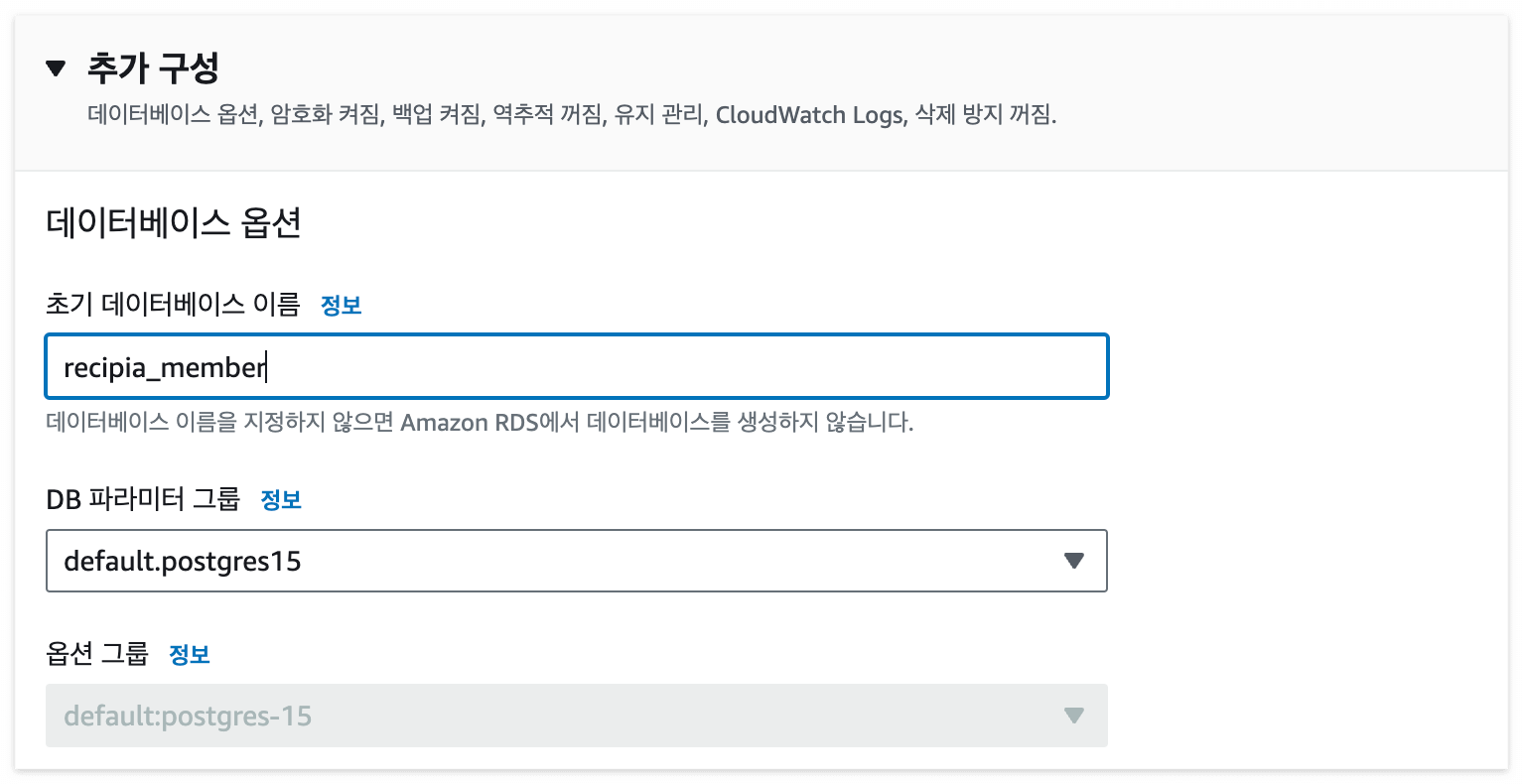Image resolution: width=1523 pixels, height=784 pixels.
Task: Click 정보 next to 옵션 그룹
Action: [189, 654]
